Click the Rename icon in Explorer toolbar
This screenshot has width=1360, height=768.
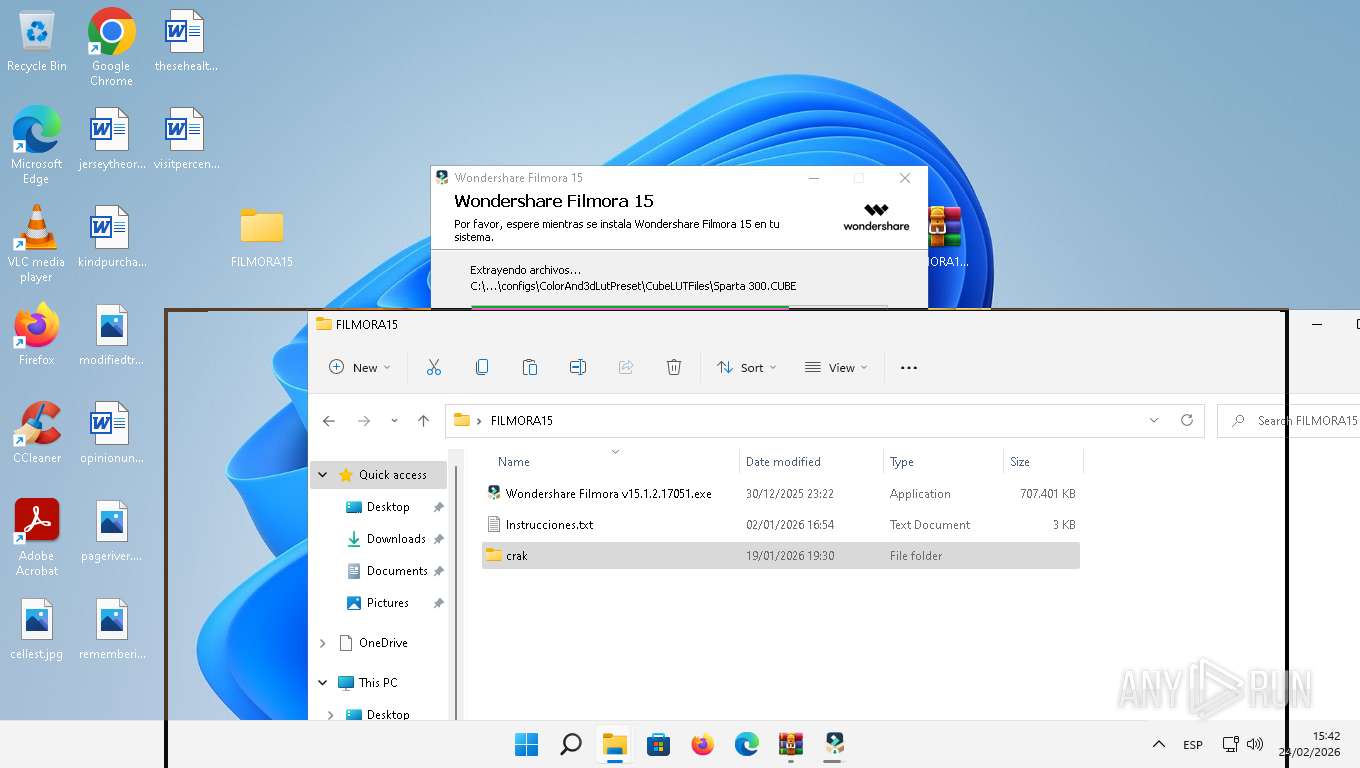pos(578,367)
